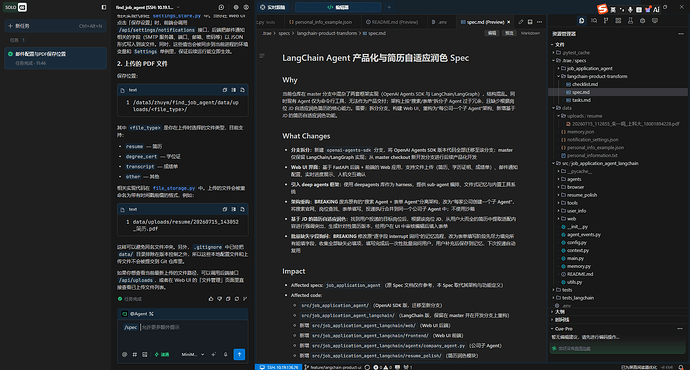
Task: Open the chat history clock icon
Action: click(221, 7)
